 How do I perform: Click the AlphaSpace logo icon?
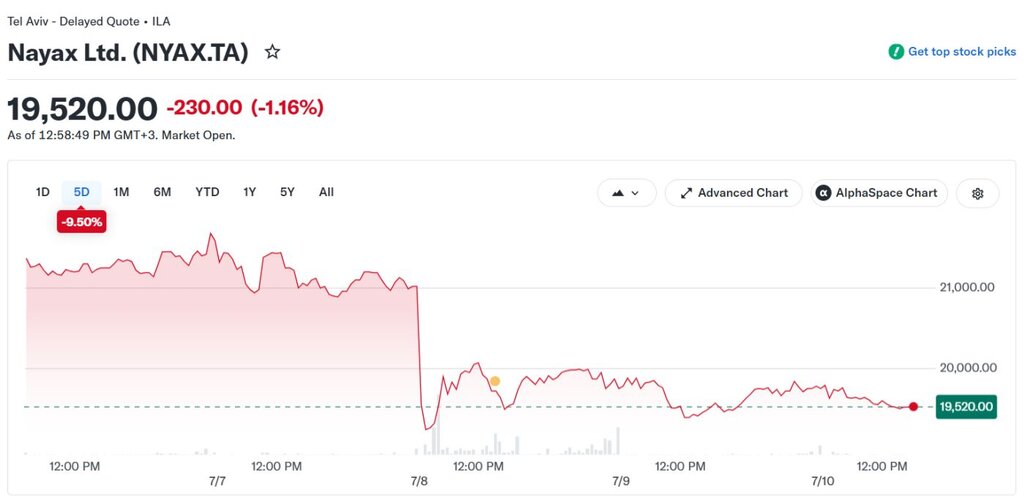[x=824, y=193]
